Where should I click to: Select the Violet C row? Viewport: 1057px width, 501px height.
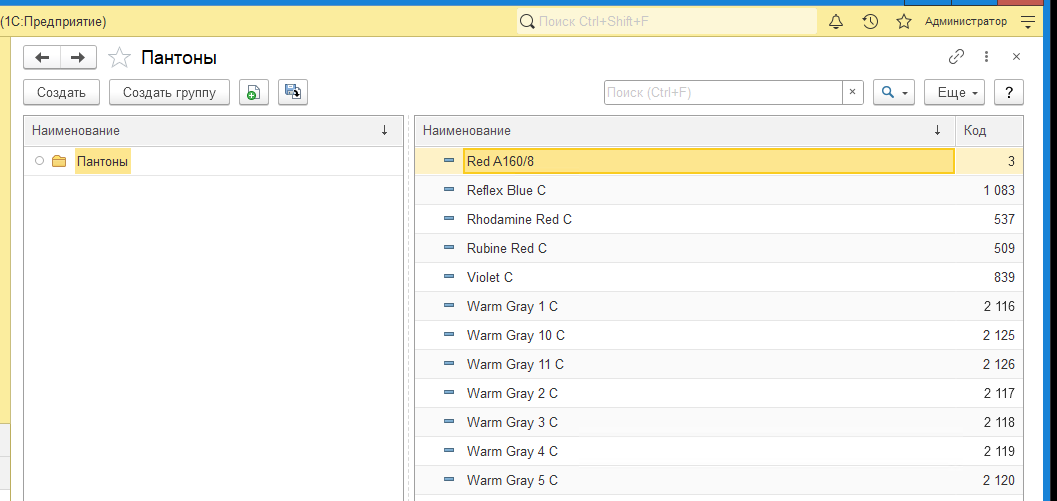click(719, 277)
